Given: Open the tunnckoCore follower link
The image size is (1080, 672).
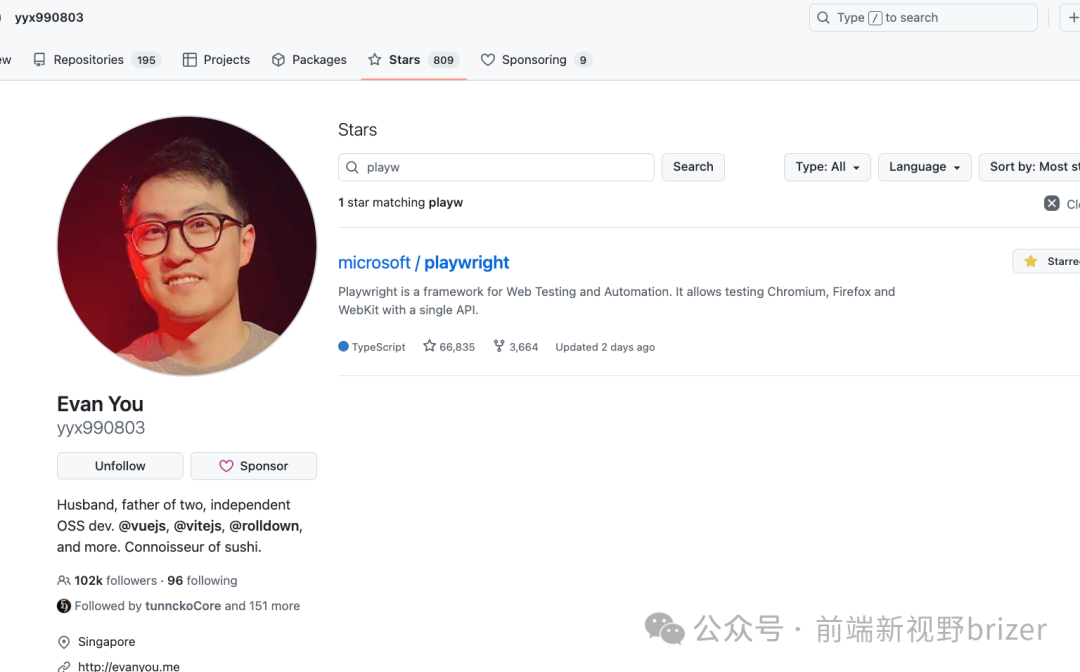Looking at the screenshot, I should 183,606.
